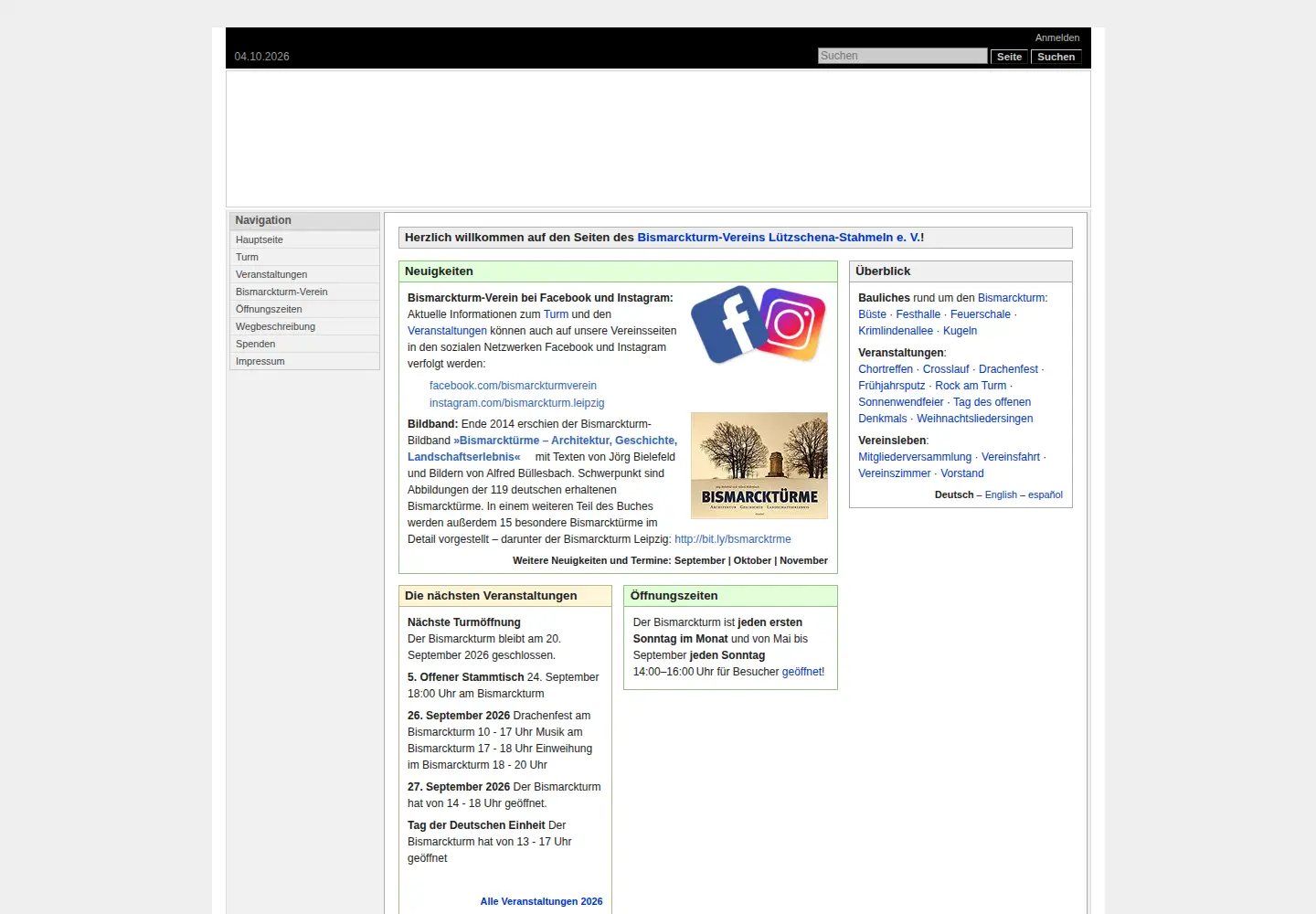Open Spenden navigation item
Screen dimensions: 1316x914
(x=304, y=344)
